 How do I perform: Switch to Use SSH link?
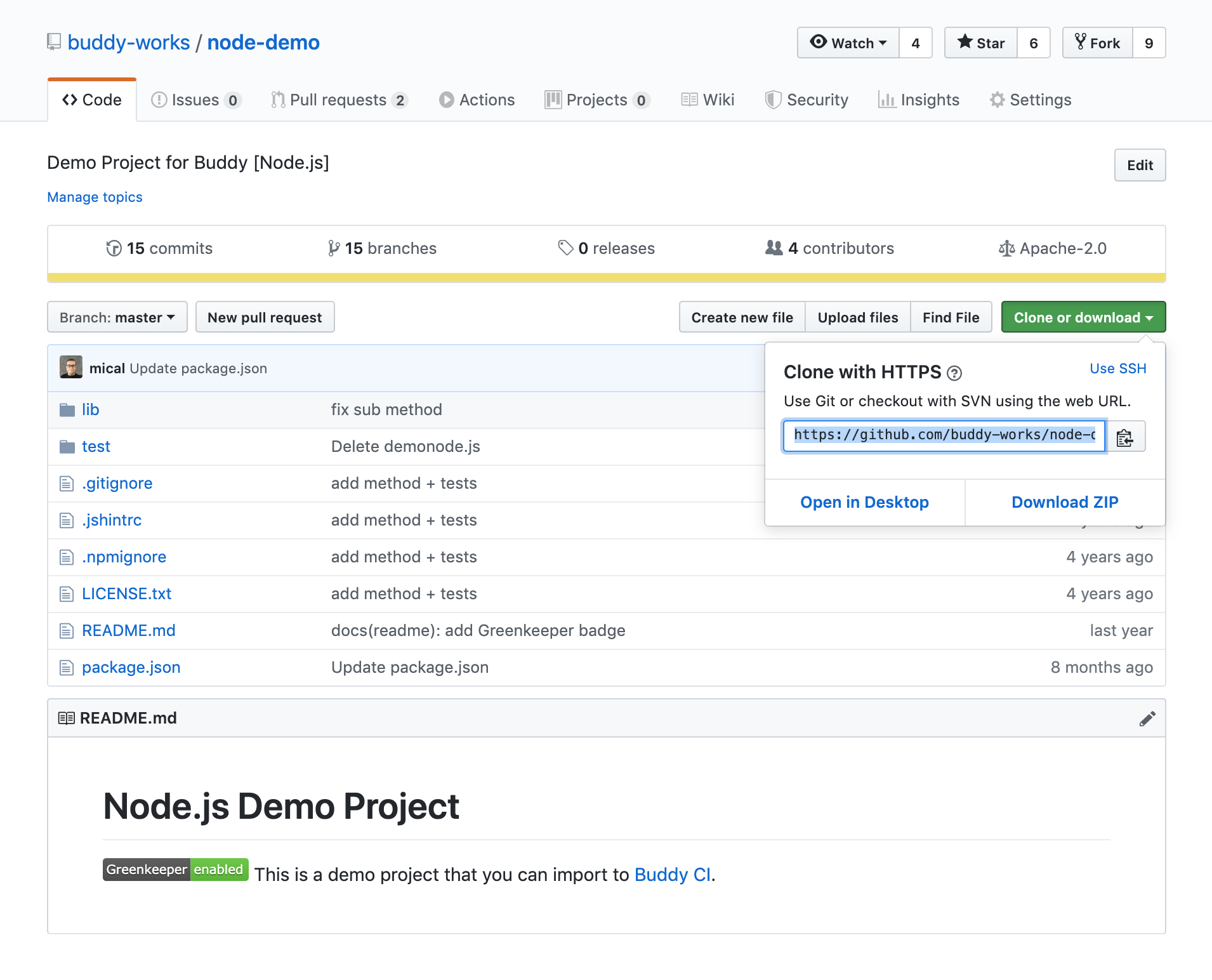pyautogui.click(x=1118, y=369)
